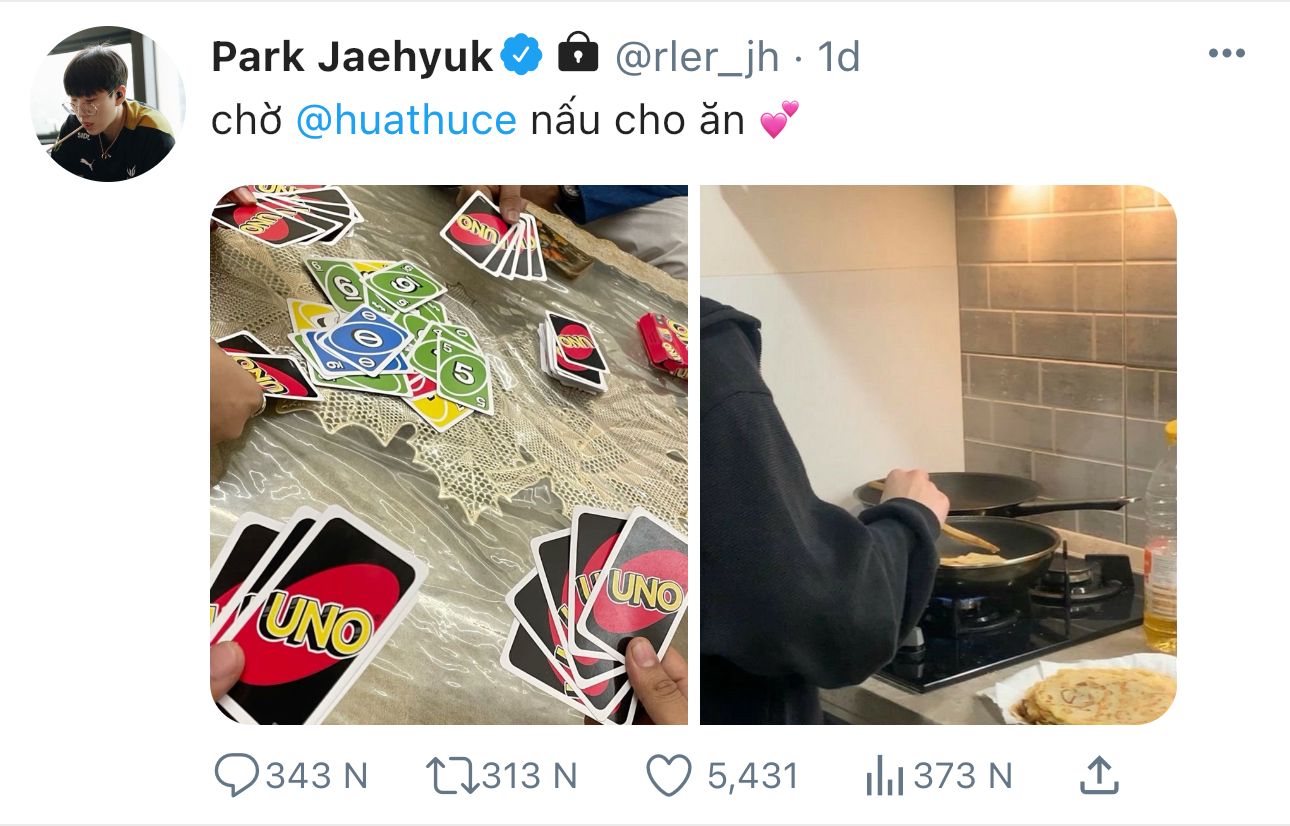
Task: Open the @rler_jh handle
Action: tap(696, 58)
